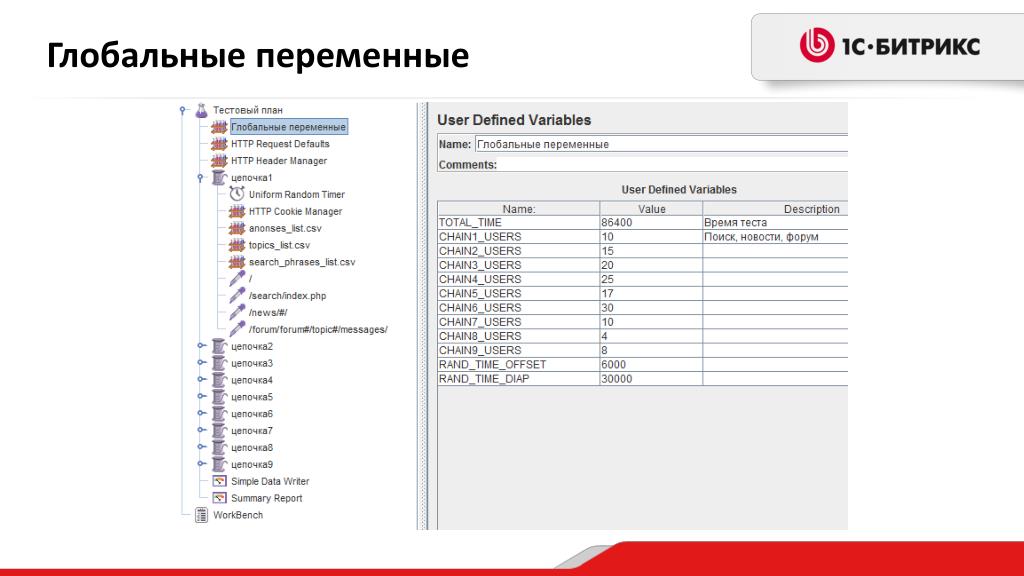1024x576 pixels.
Task: Click the WorkBench clipboard icon
Action: pos(201,515)
